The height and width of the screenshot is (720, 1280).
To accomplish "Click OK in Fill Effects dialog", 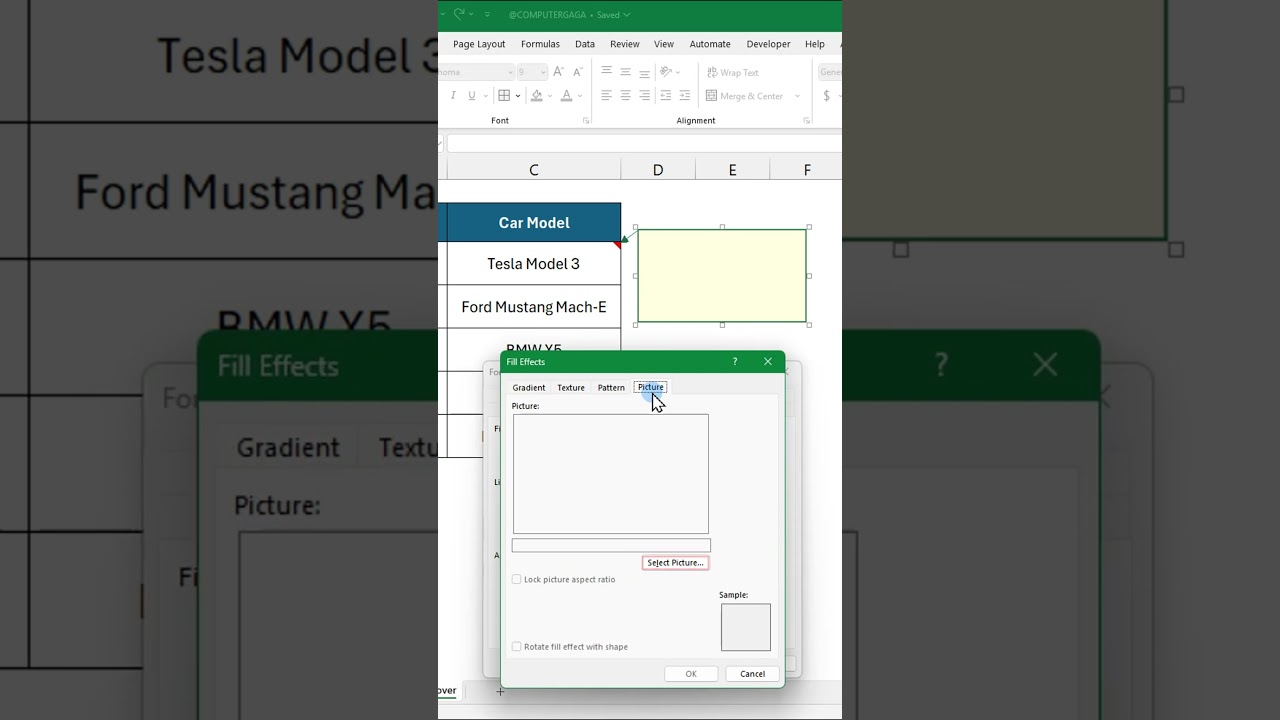I will click(x=691, y=674).
